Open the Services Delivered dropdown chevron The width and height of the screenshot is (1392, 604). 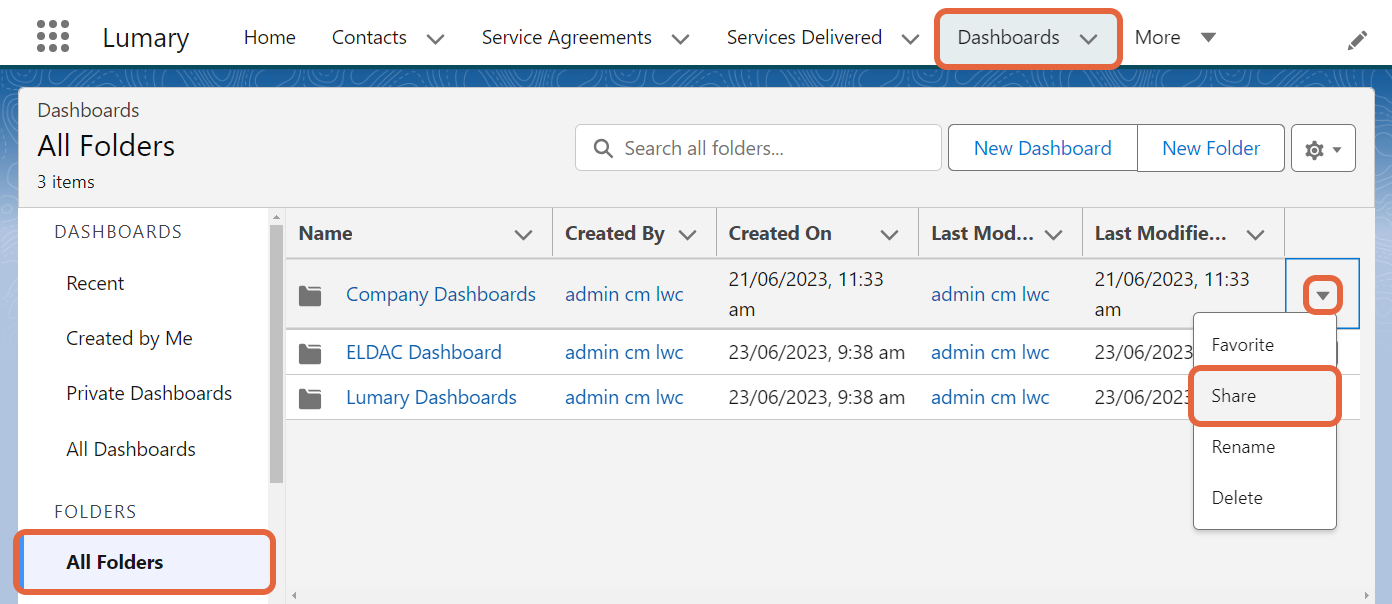(910, 39)
